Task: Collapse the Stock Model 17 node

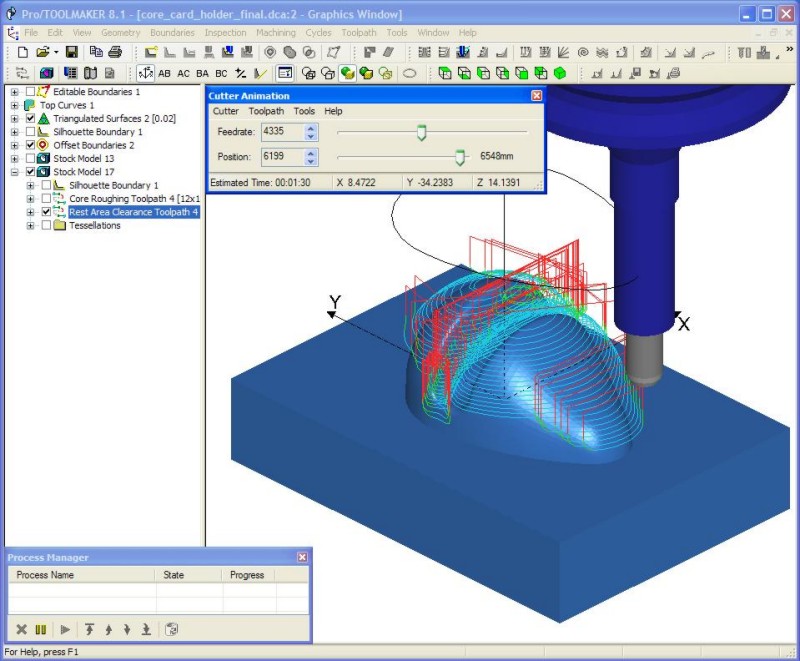Action: [15, 172]
